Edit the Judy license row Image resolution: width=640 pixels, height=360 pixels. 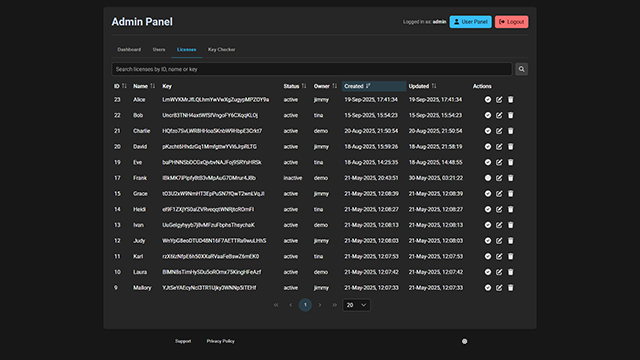tap(499, 241)
